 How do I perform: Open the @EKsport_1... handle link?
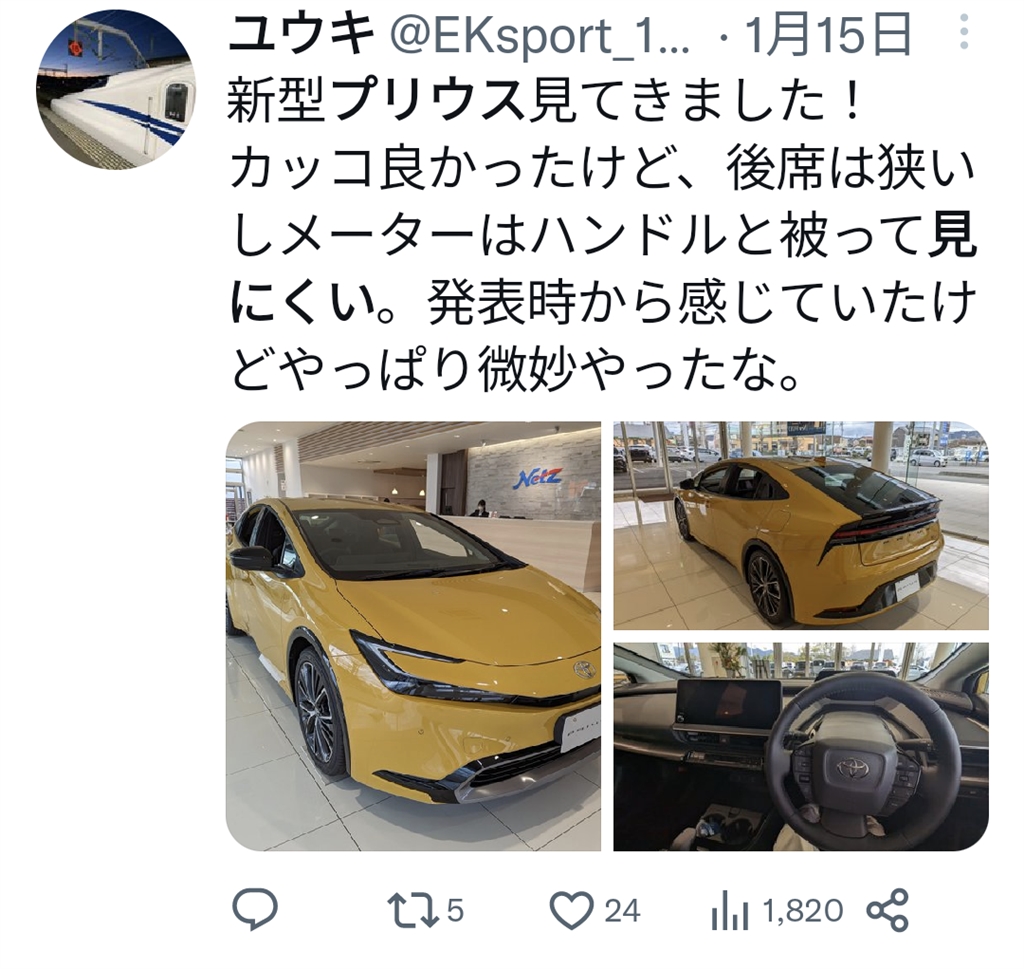[539, 35]
